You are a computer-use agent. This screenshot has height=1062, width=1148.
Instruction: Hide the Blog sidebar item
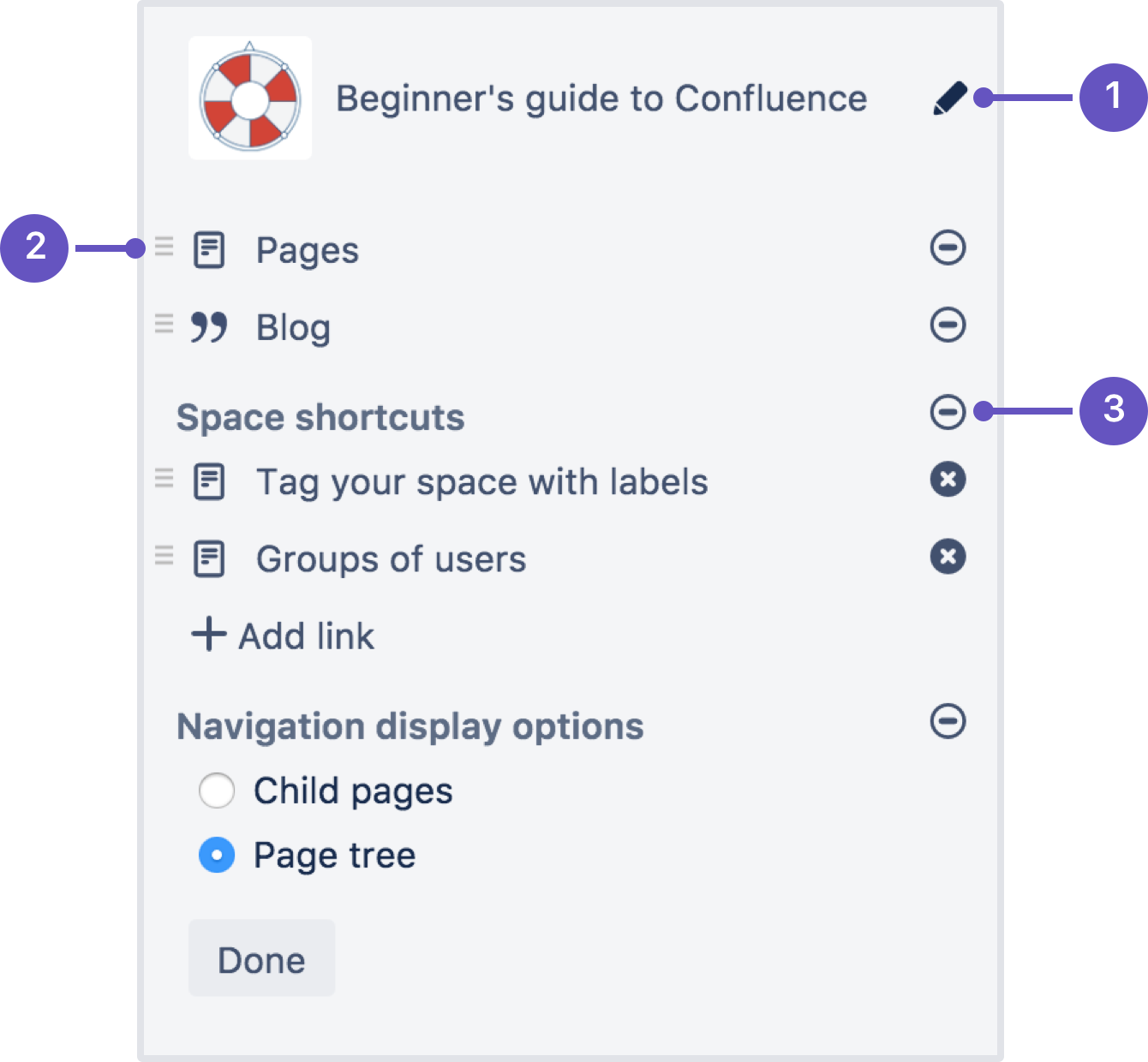click(x=948, y=325)
